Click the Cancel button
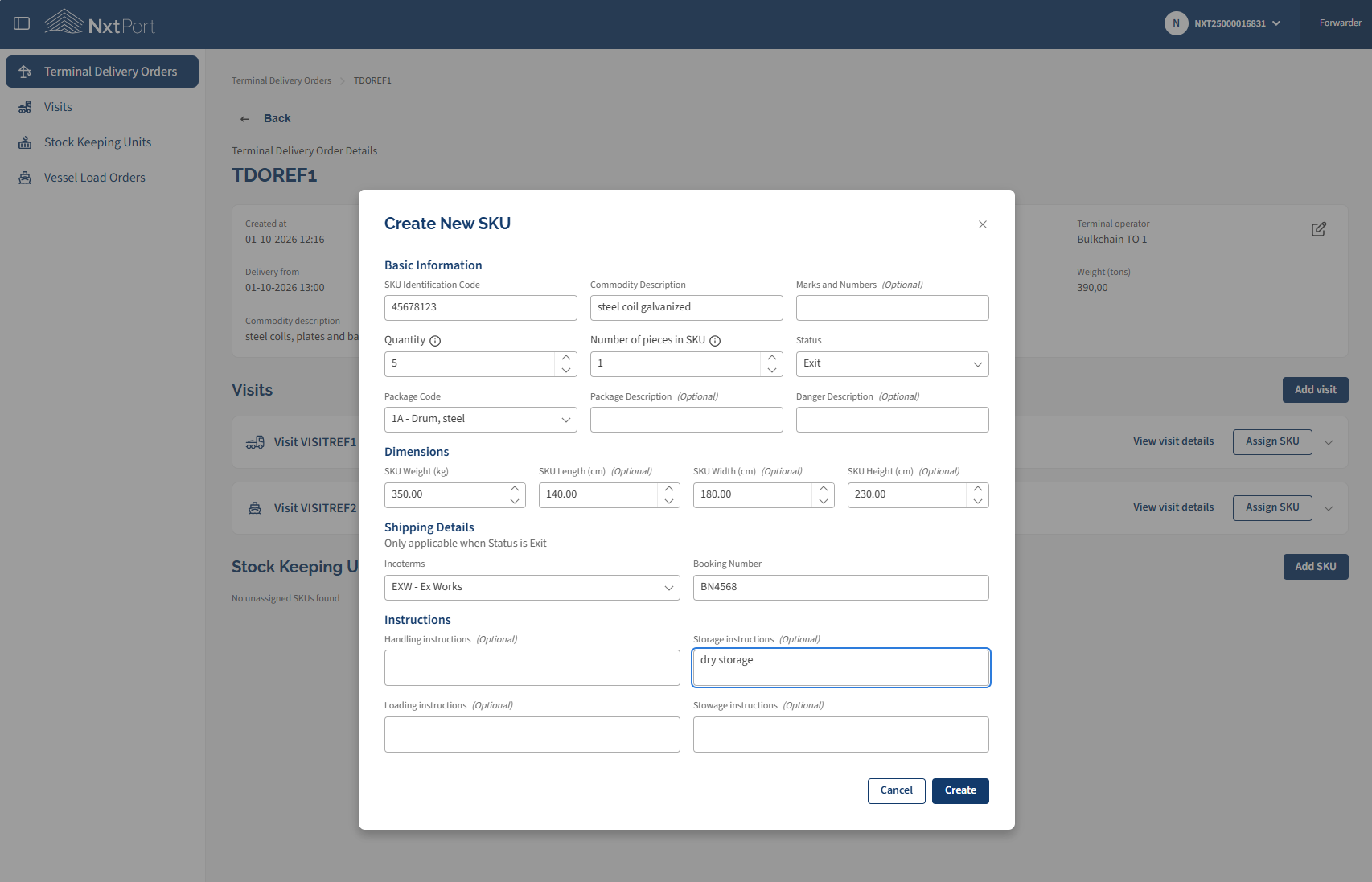1372x882 pixels. (x=897, y=791)
